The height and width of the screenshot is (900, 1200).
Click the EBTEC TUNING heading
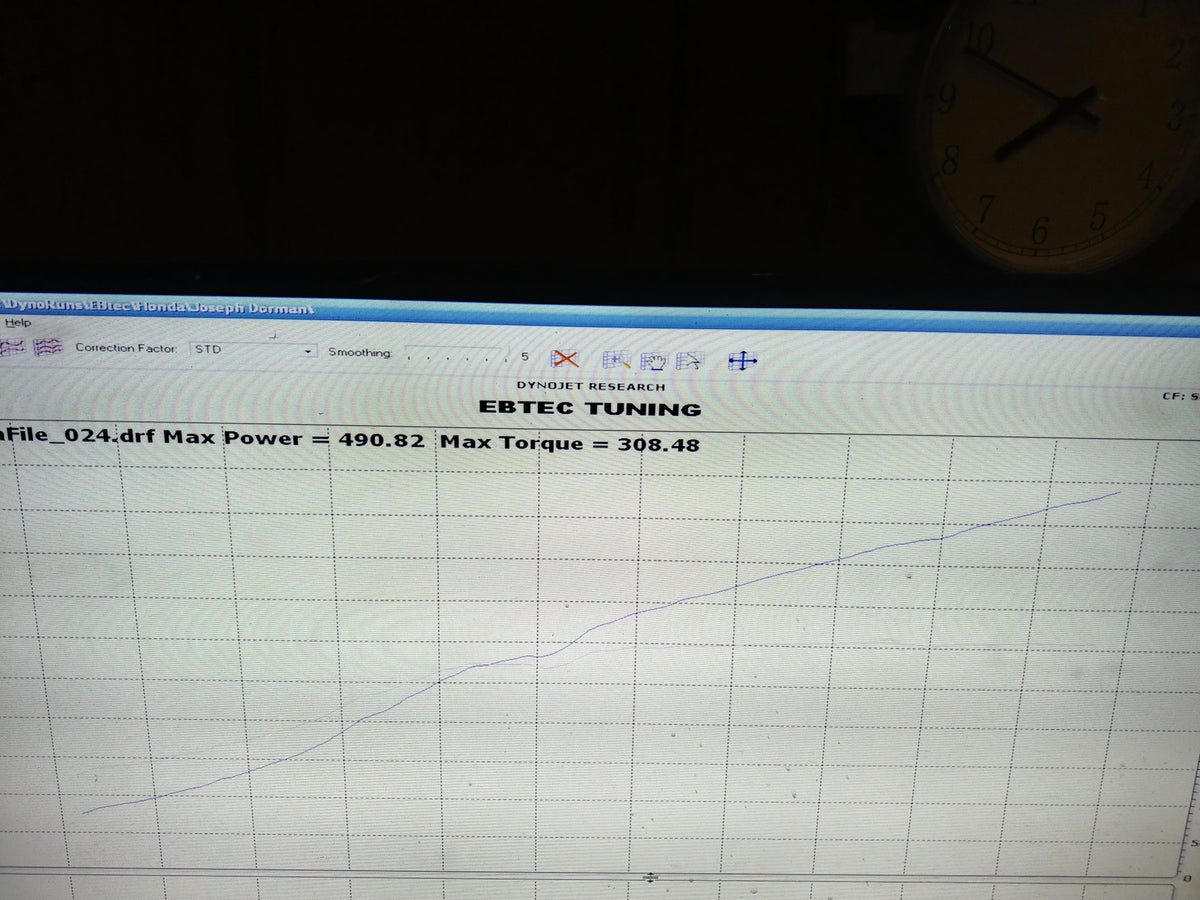(590, 409)
